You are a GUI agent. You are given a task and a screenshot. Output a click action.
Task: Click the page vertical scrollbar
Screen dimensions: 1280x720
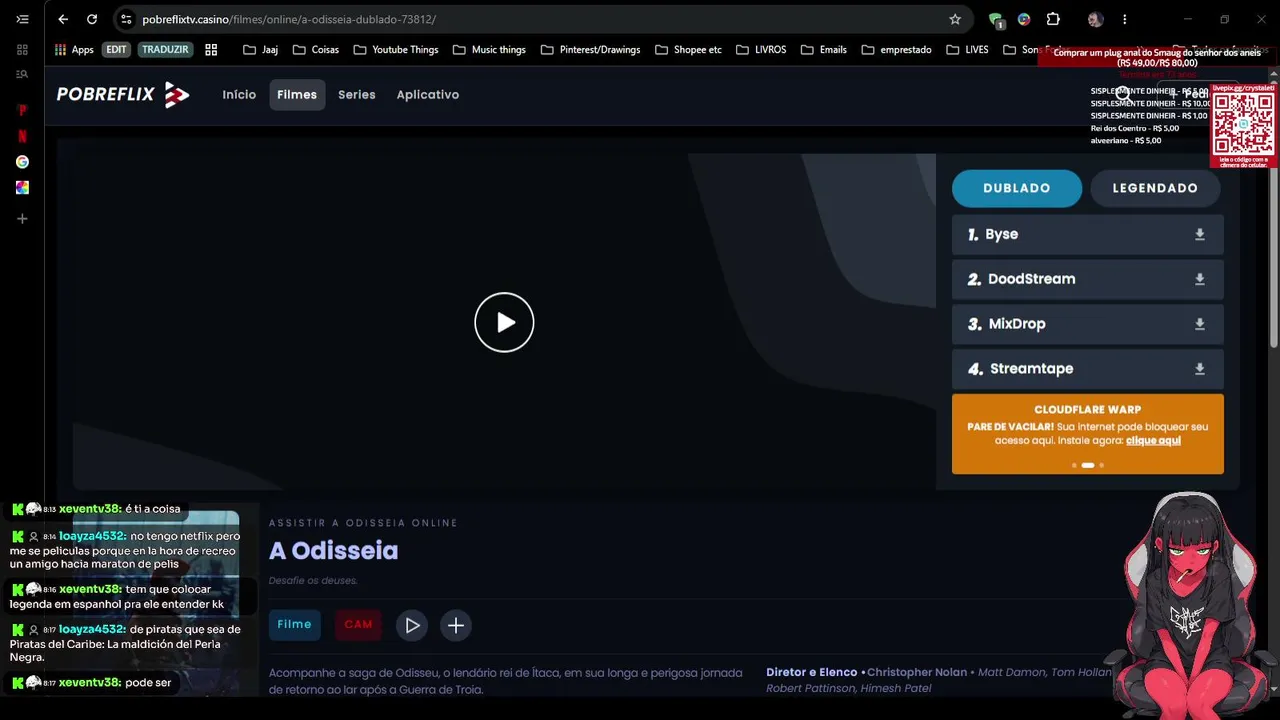point(1274,213)
